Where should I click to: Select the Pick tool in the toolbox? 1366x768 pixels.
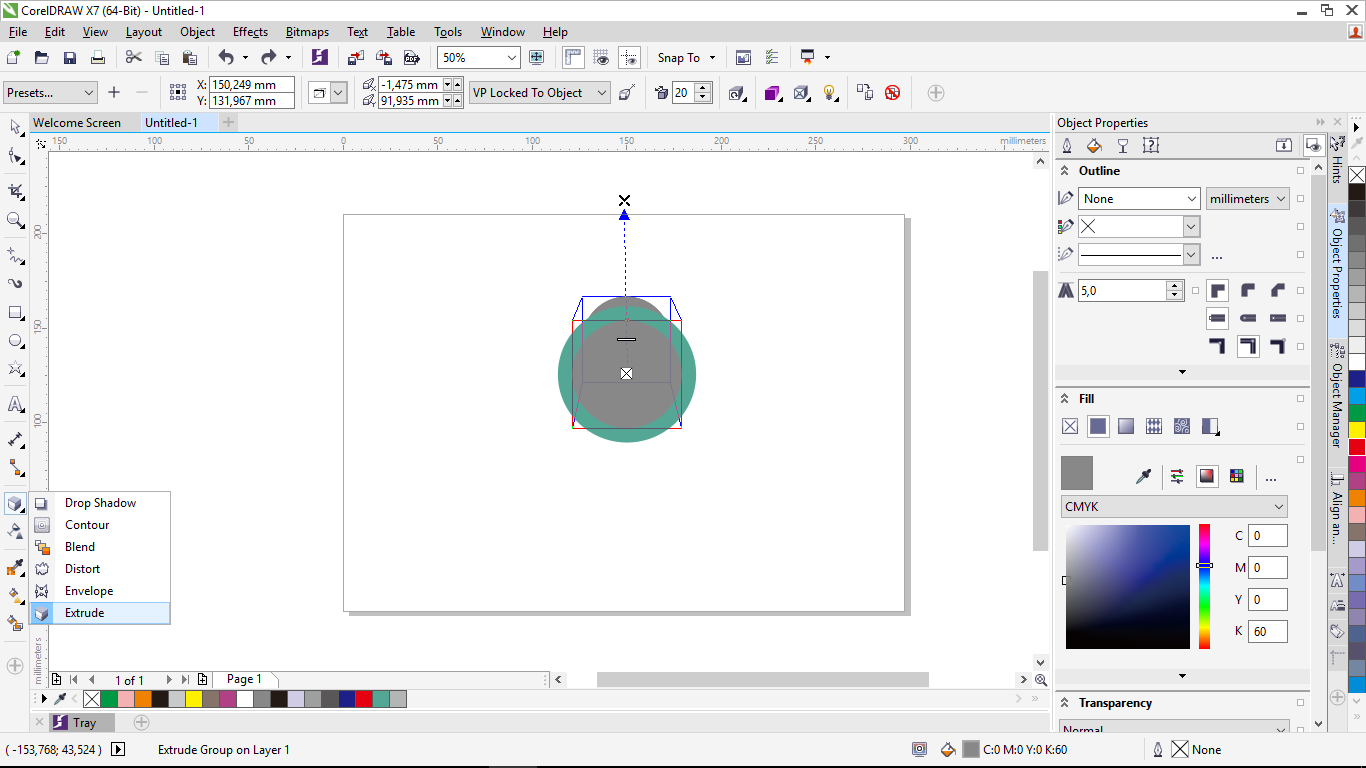(x=15, y=127)
